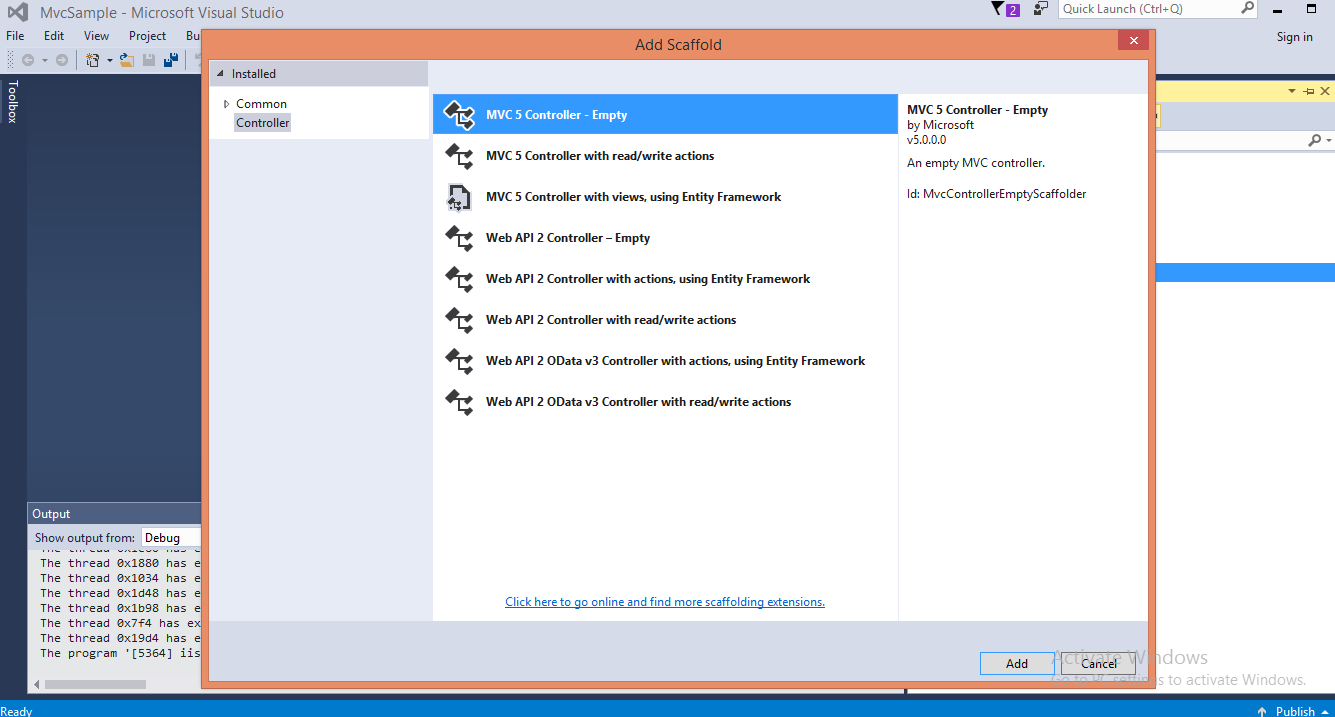Open Solution Explorer window position dropdown

click(1292, 91)
